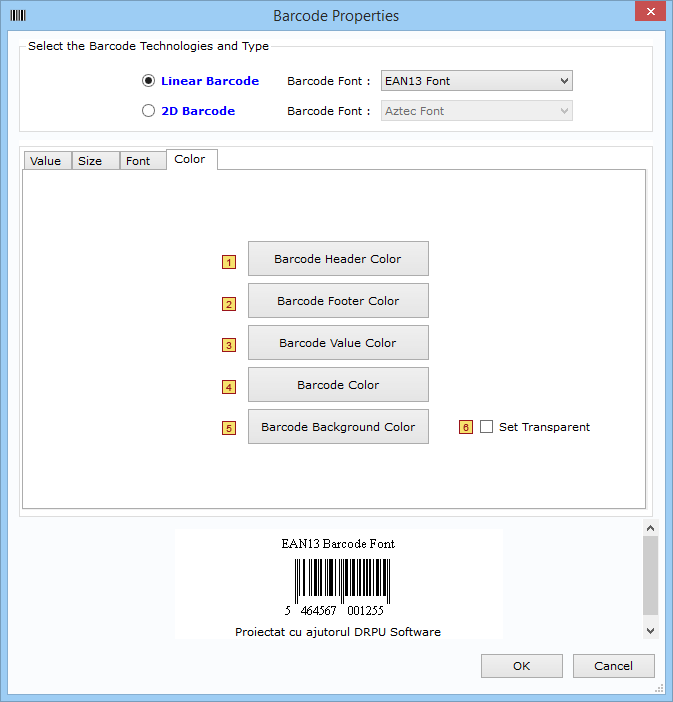Click the Barcode Color button

[338, 385]
